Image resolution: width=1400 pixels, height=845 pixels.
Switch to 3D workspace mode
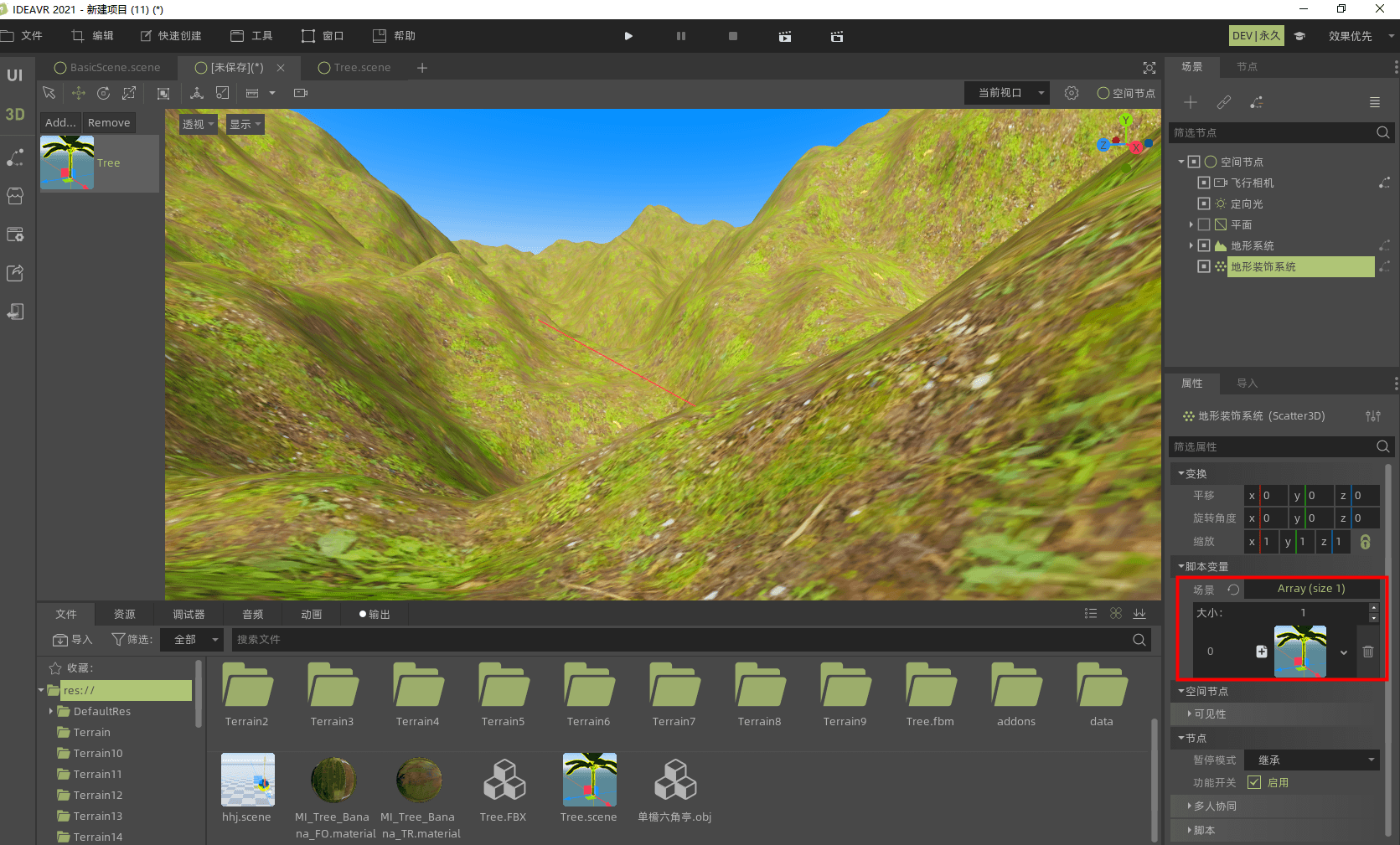pyautogui.click(x=15, y=114)
